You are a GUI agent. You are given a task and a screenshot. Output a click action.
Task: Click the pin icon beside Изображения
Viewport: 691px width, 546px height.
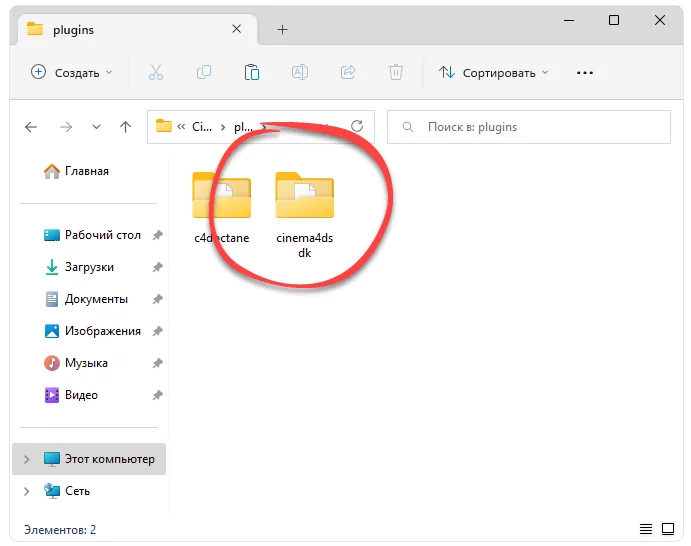pyautogui.click(x=157, y=331)
